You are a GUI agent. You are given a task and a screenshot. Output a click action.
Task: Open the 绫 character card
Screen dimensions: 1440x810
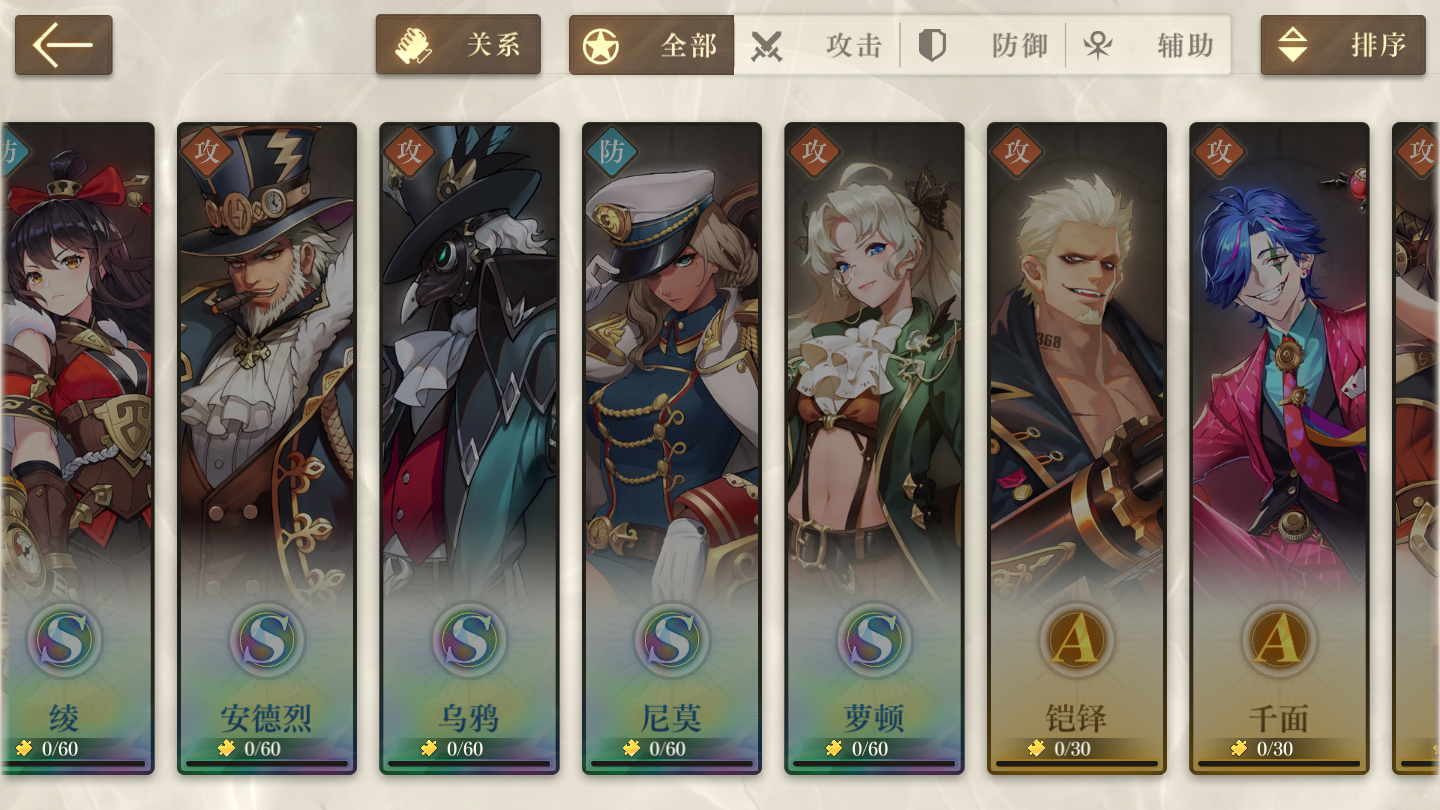point(77,448)
